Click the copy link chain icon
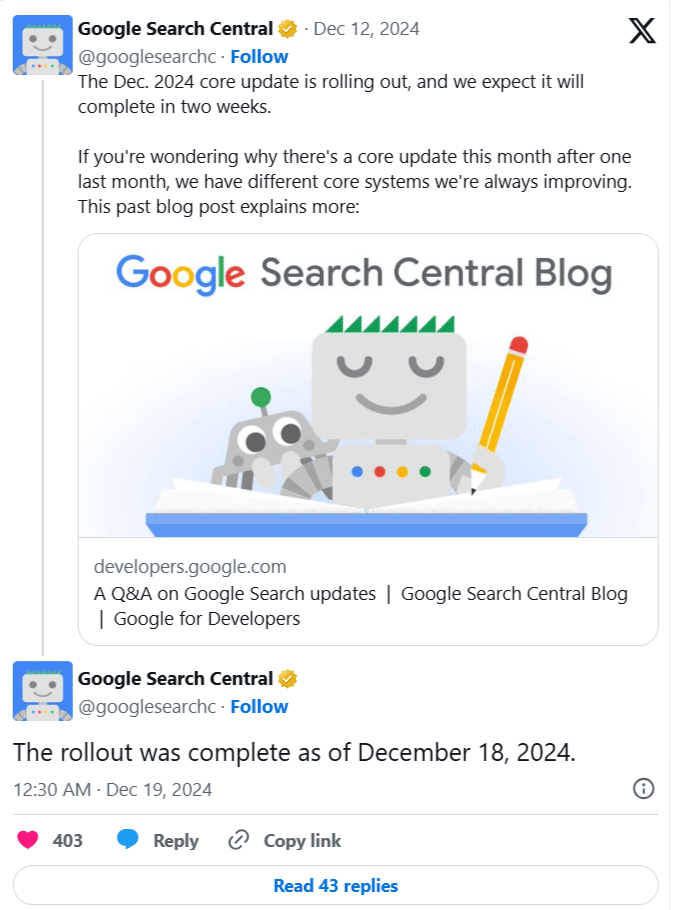677x910 pixels. (238, 840)
